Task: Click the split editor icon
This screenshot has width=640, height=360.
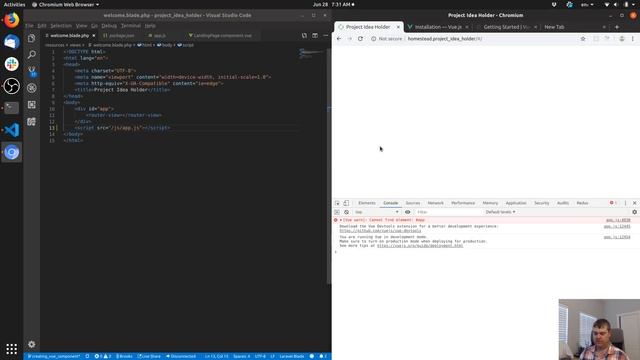Action: 315,36
